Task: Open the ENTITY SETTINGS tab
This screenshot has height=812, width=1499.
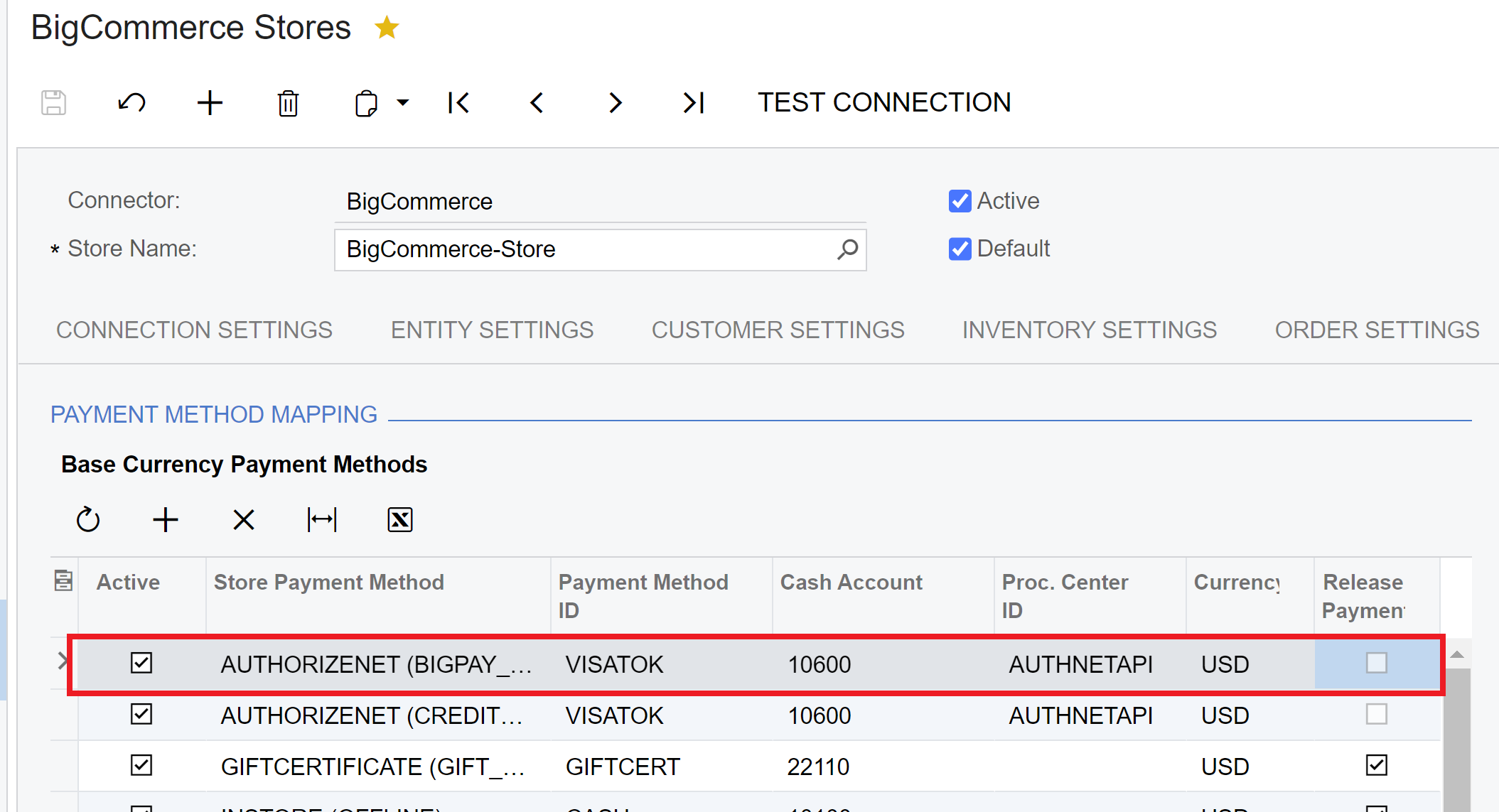Action: tap(492, 330)
